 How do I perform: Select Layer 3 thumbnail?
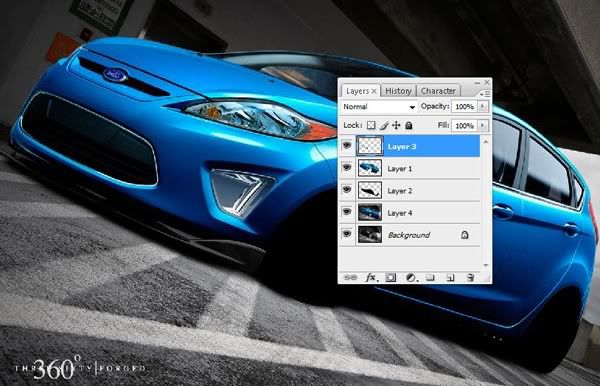tap(370, 146)
